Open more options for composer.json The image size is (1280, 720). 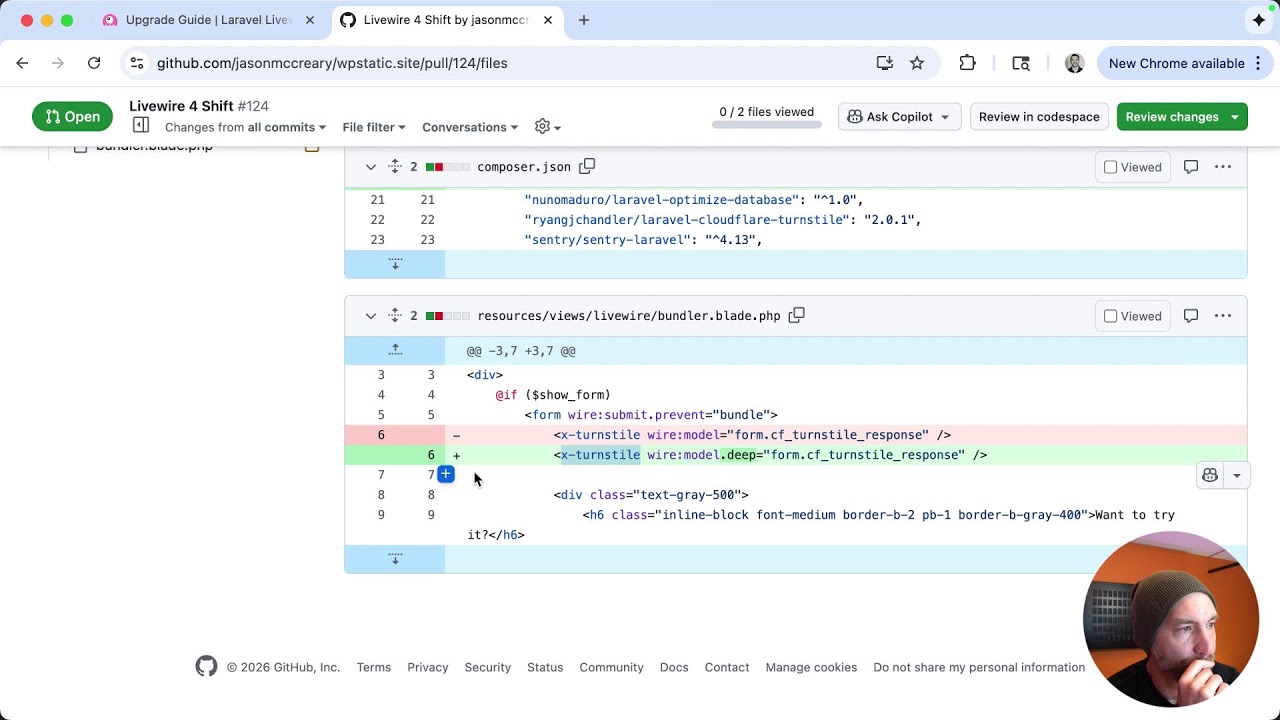click(x=1223, y=167)
